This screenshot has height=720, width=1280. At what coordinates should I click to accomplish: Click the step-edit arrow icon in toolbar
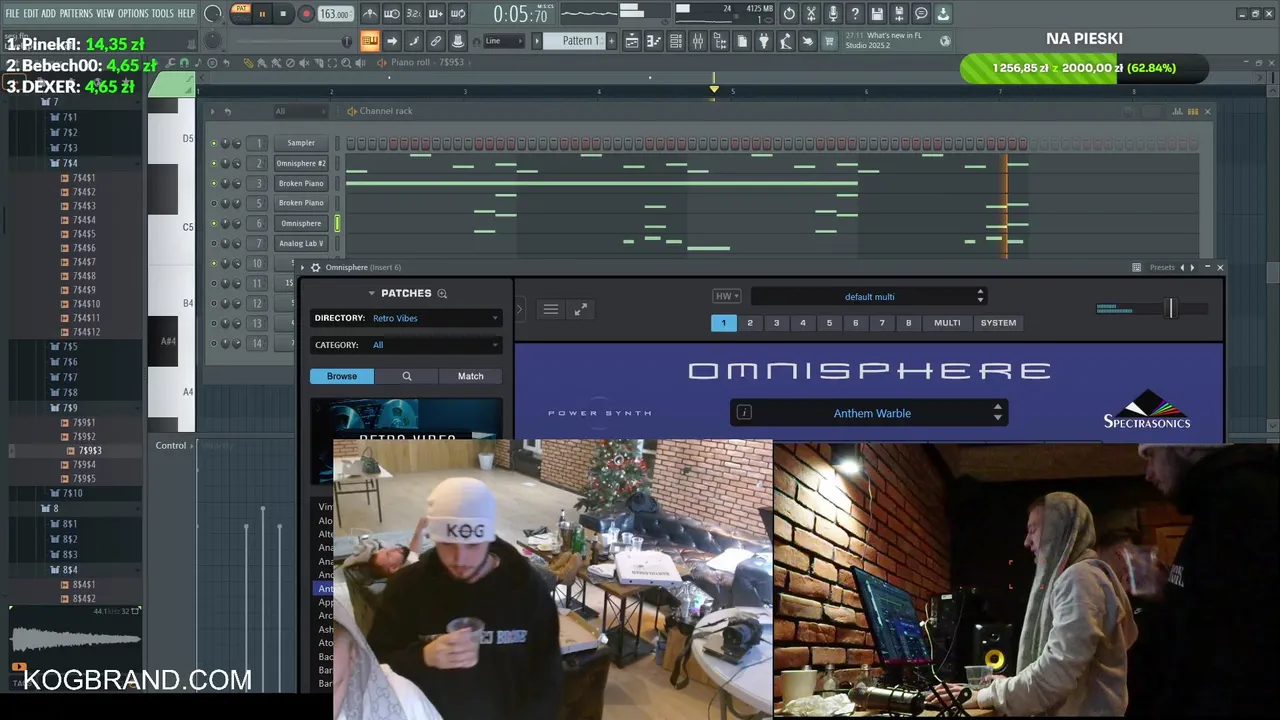pyautogui.click(x=392, y=41)
